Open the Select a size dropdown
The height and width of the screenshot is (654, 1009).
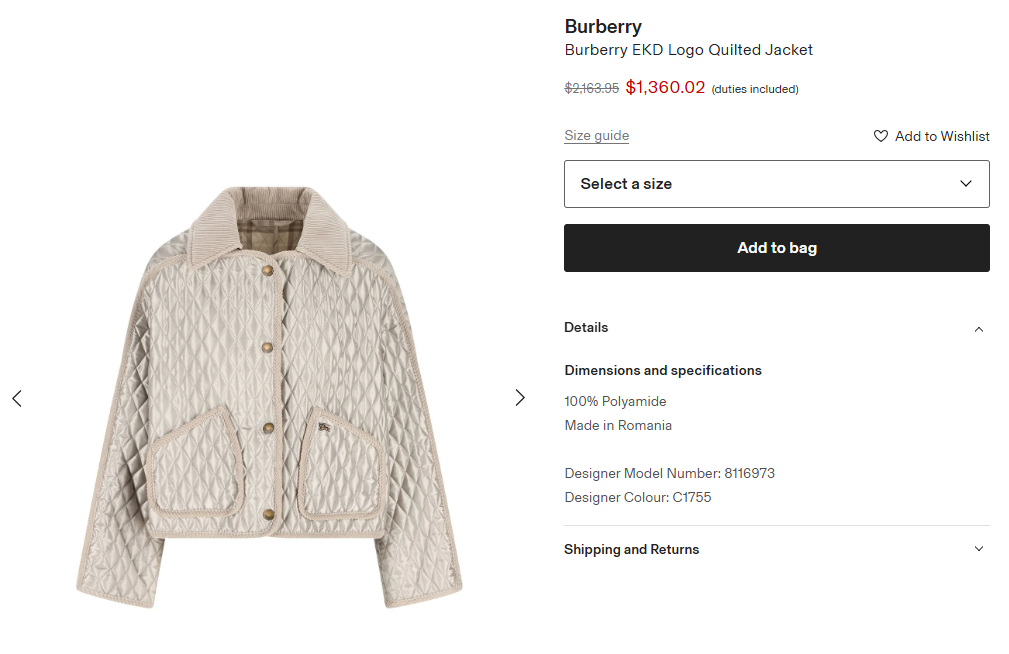click(x=776, y=184)
